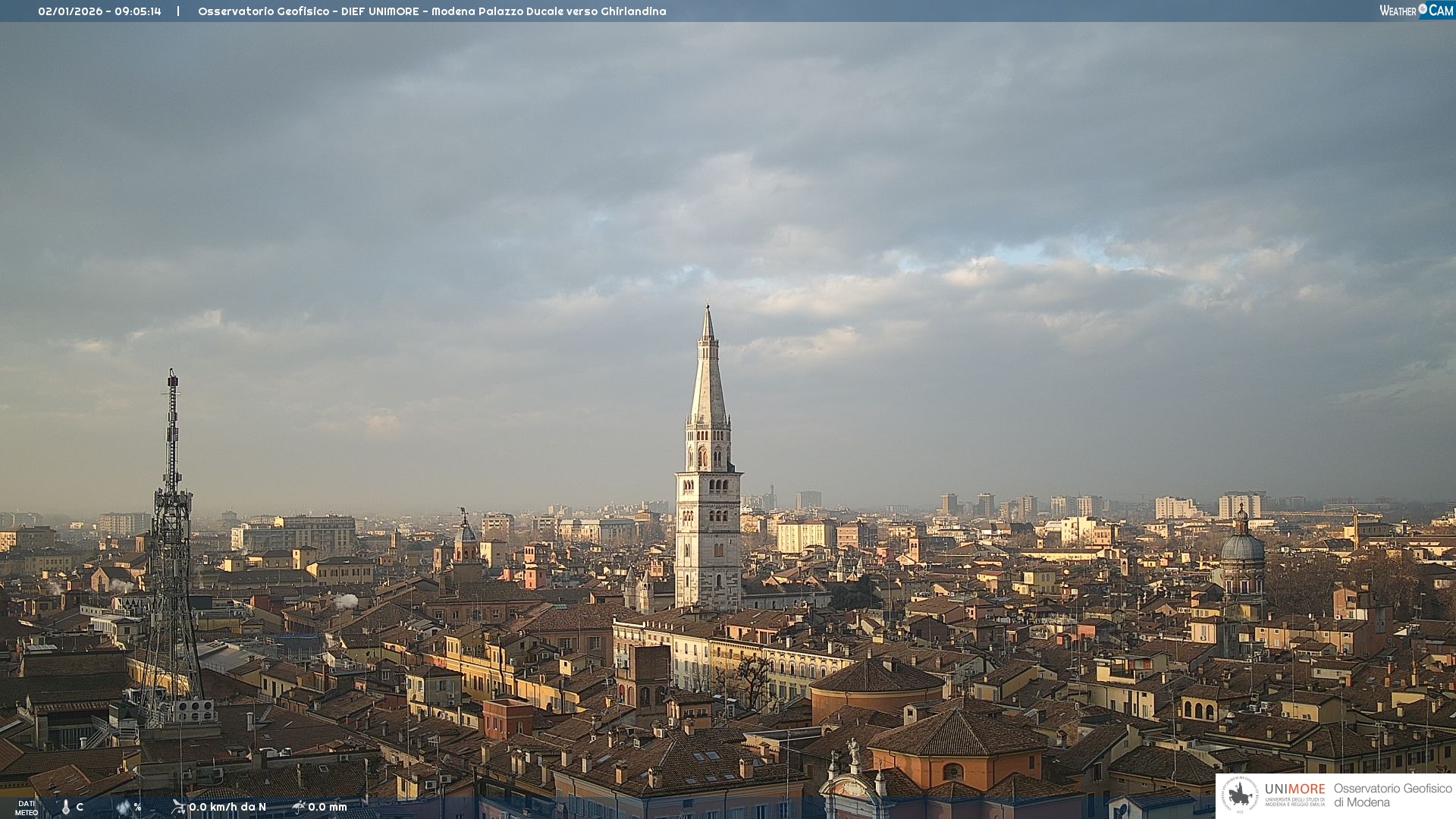Click the humidity percent readout
The width and height of the screenshot is (1456, 819).
(137, 807)
